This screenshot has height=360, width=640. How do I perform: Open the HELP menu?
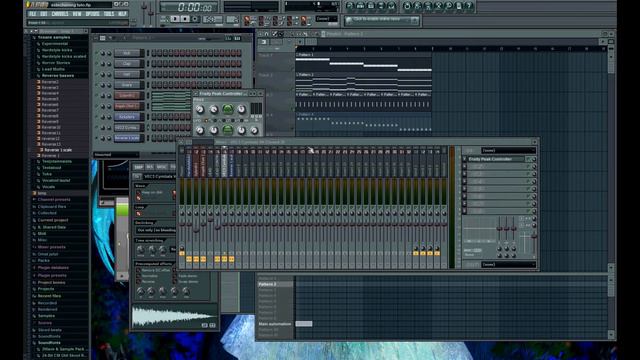[122, 14]
